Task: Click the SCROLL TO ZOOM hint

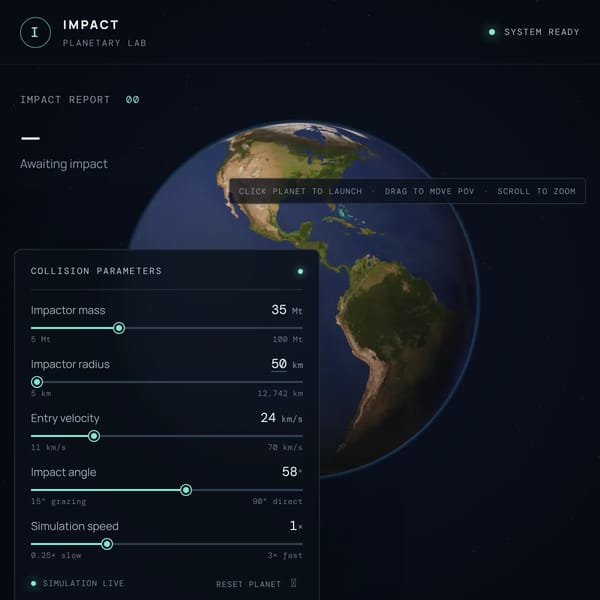Action: pyautogui.click(x=536, y=191)
